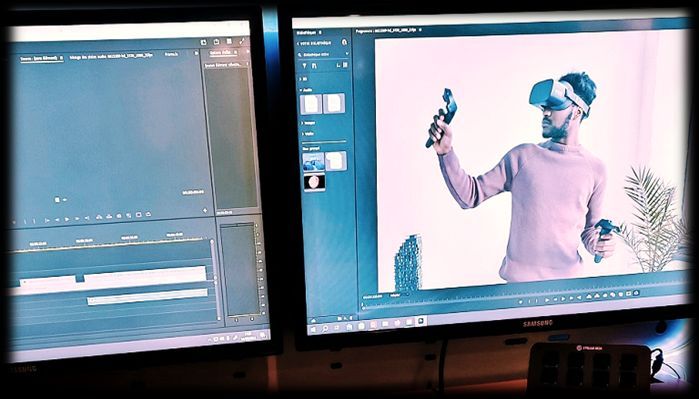
Task: Click the Source monitor timecode duration value
Action: coord(193,192)
